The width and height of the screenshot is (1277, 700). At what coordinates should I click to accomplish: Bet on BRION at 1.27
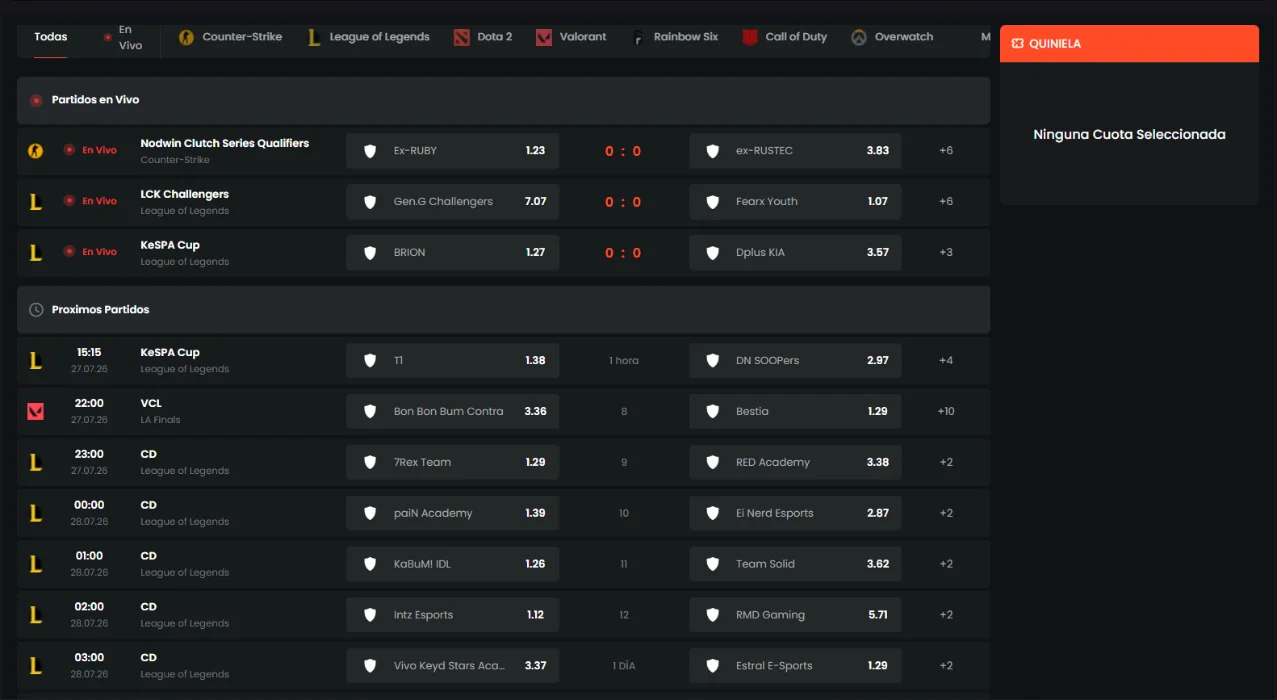(x=452, y=253)
